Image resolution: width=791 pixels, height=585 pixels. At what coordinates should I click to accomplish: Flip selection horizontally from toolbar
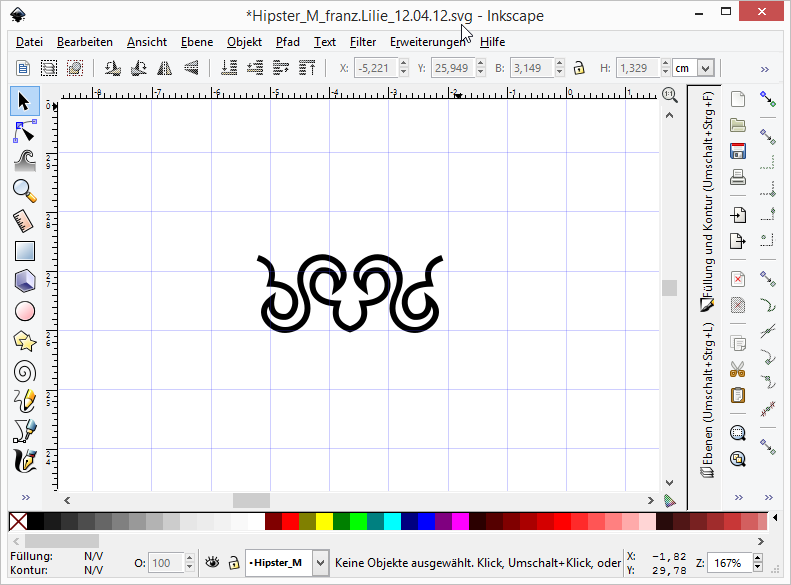tap(164, 68)
